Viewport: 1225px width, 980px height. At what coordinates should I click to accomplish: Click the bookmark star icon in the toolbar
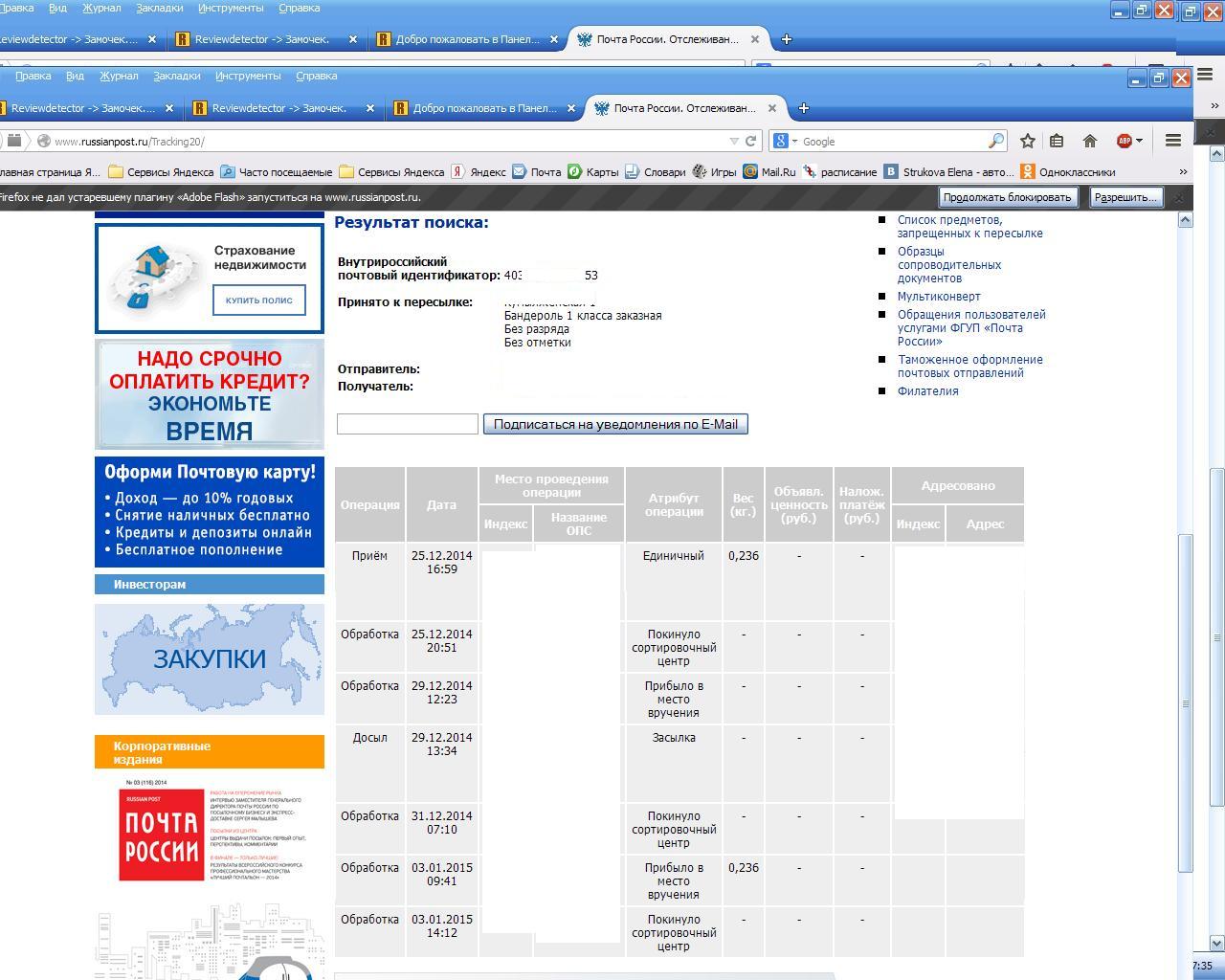1027,141
